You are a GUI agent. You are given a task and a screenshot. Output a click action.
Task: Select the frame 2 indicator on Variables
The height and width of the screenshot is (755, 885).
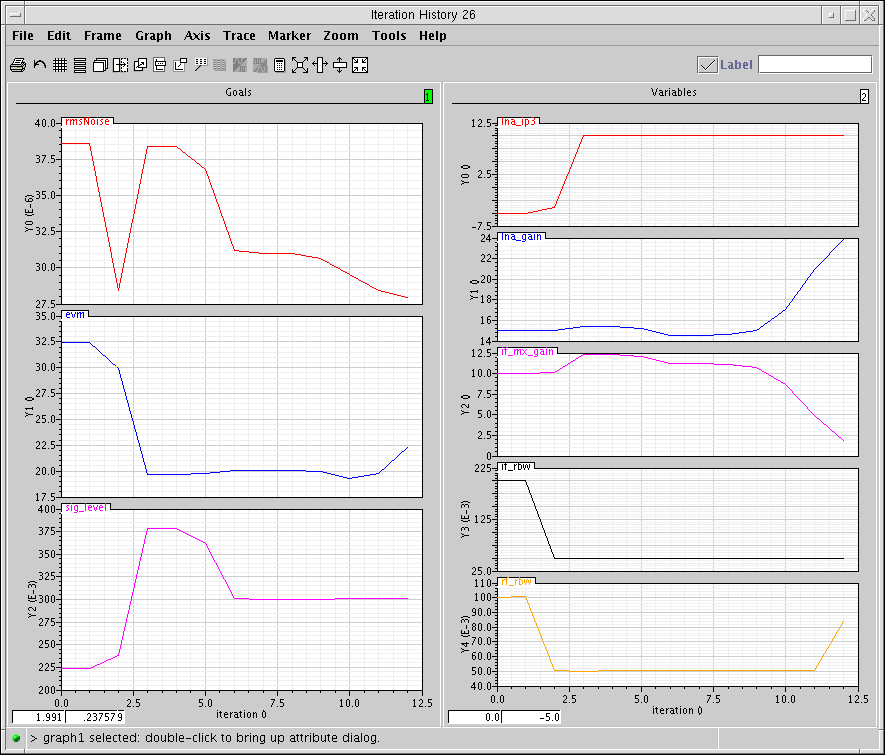(x=864, y=96)
